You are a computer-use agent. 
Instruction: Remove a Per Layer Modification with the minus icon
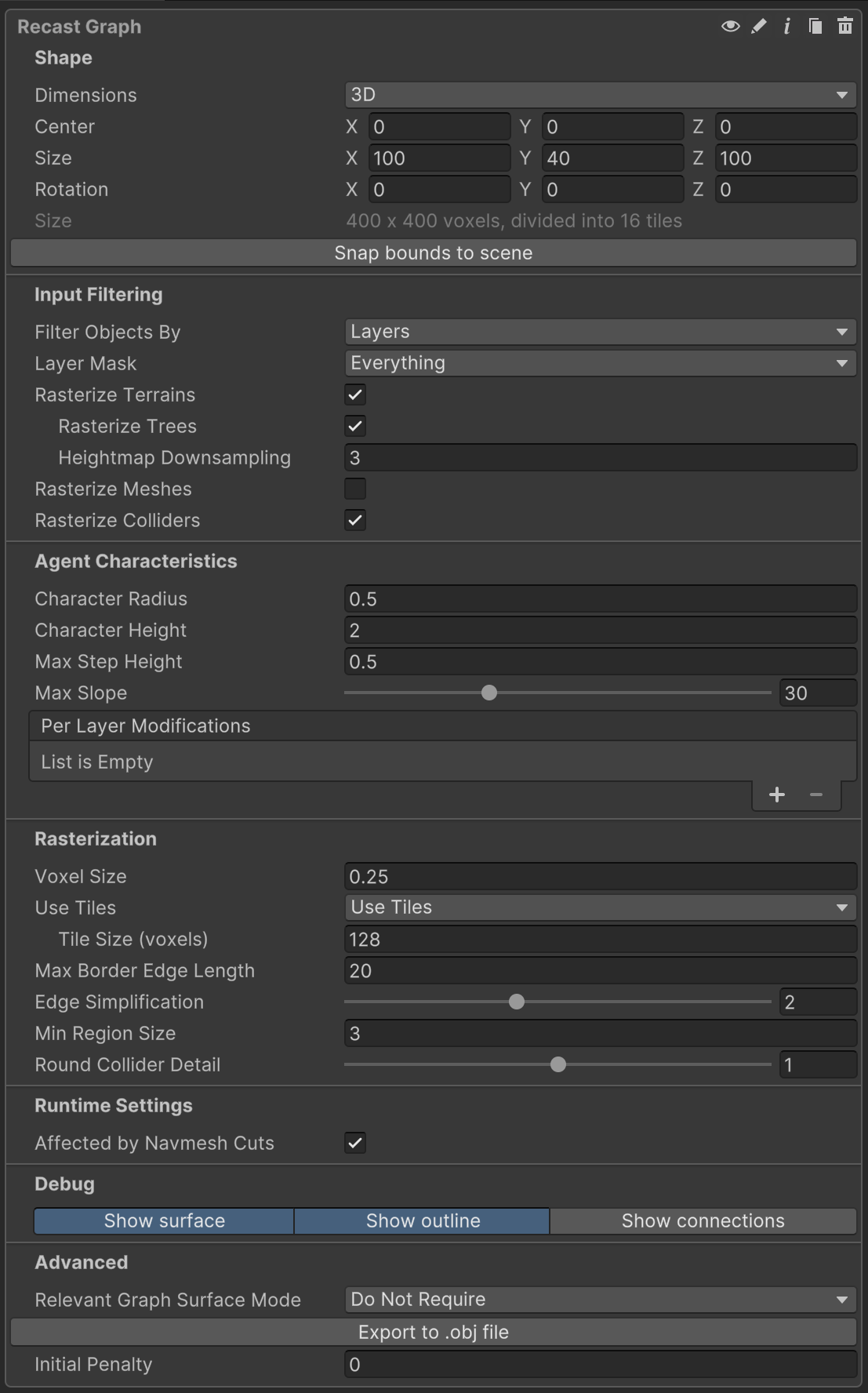815,795
